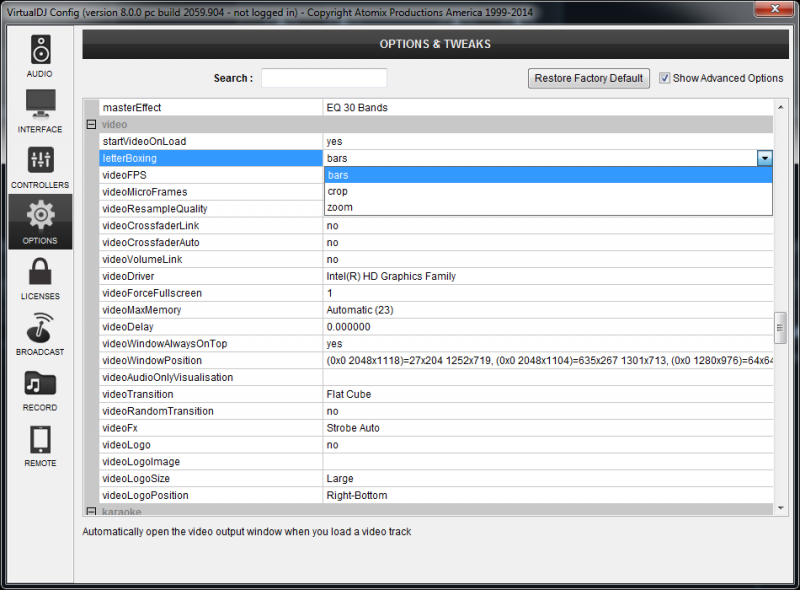Select bars option in dropdown list
Viewport: 800px width, 590px height.
click(x=548, y=175)
